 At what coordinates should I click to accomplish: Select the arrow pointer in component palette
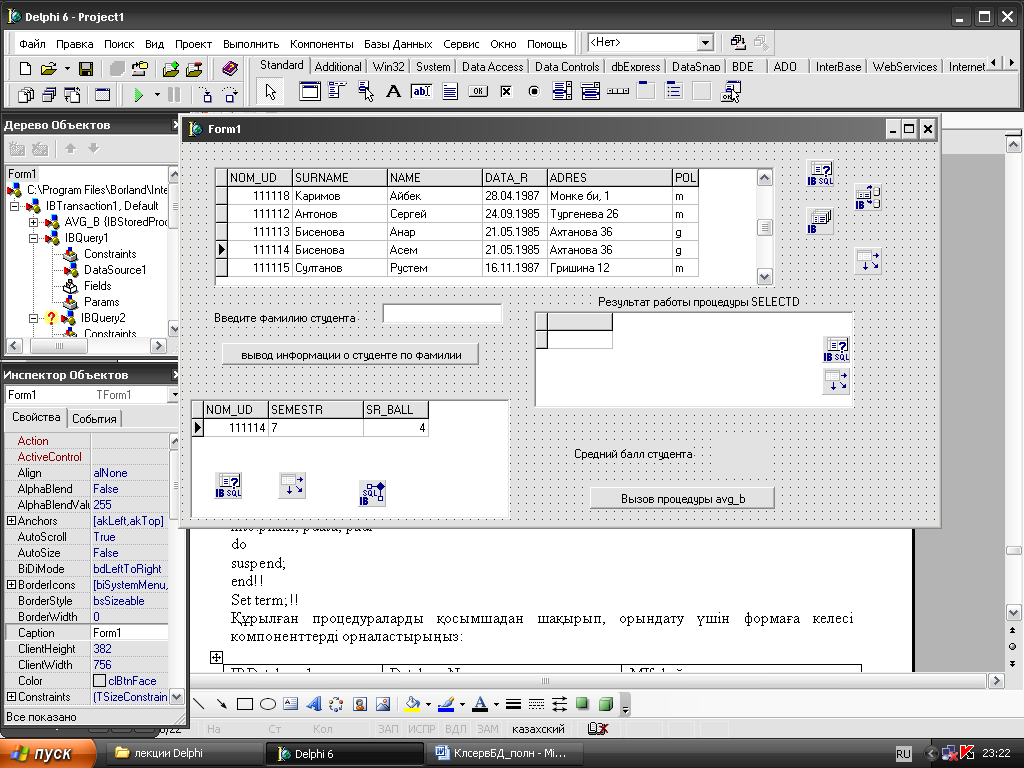tap(270, 91)
